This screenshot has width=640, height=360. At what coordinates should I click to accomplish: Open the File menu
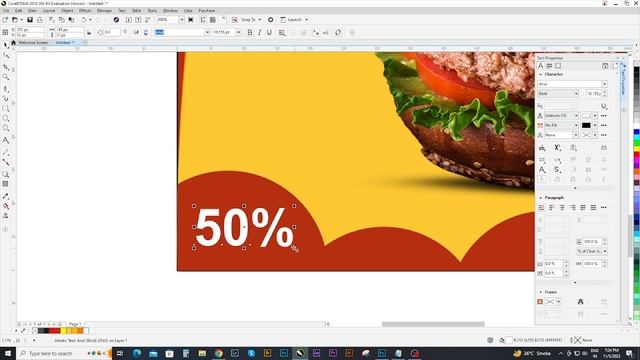click(6, 11)
